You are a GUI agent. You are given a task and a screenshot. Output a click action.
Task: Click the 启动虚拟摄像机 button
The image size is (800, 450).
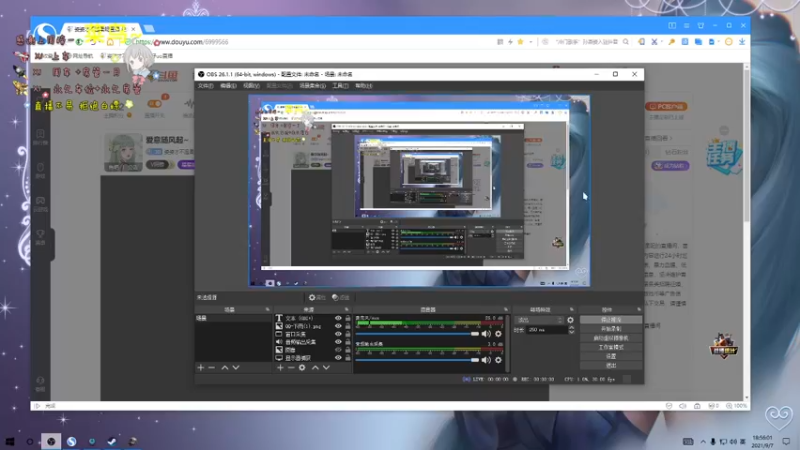pyautogui.click(x=611, y=338)
